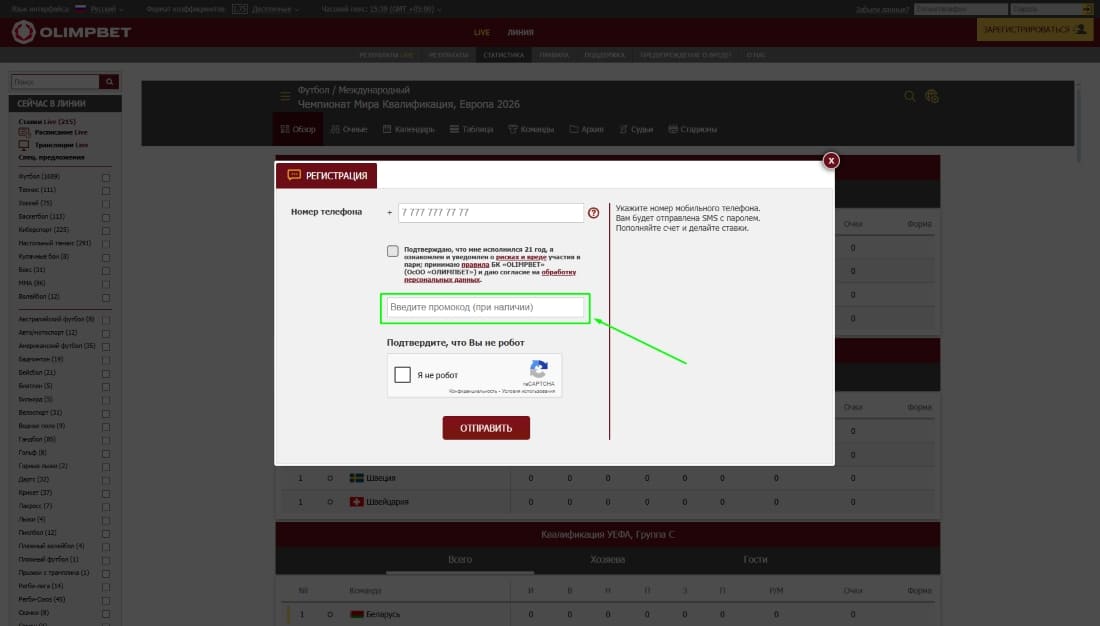Open the правила link in the consent text
This screenshot has width=1100, height=626.
[x=475, y=265]
